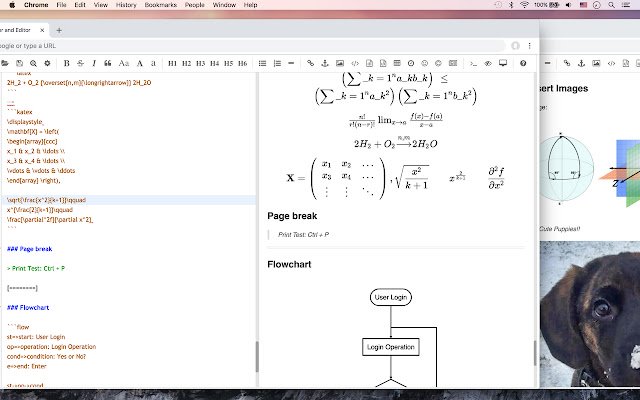Insert a horizontal rule line

[291, 63]
